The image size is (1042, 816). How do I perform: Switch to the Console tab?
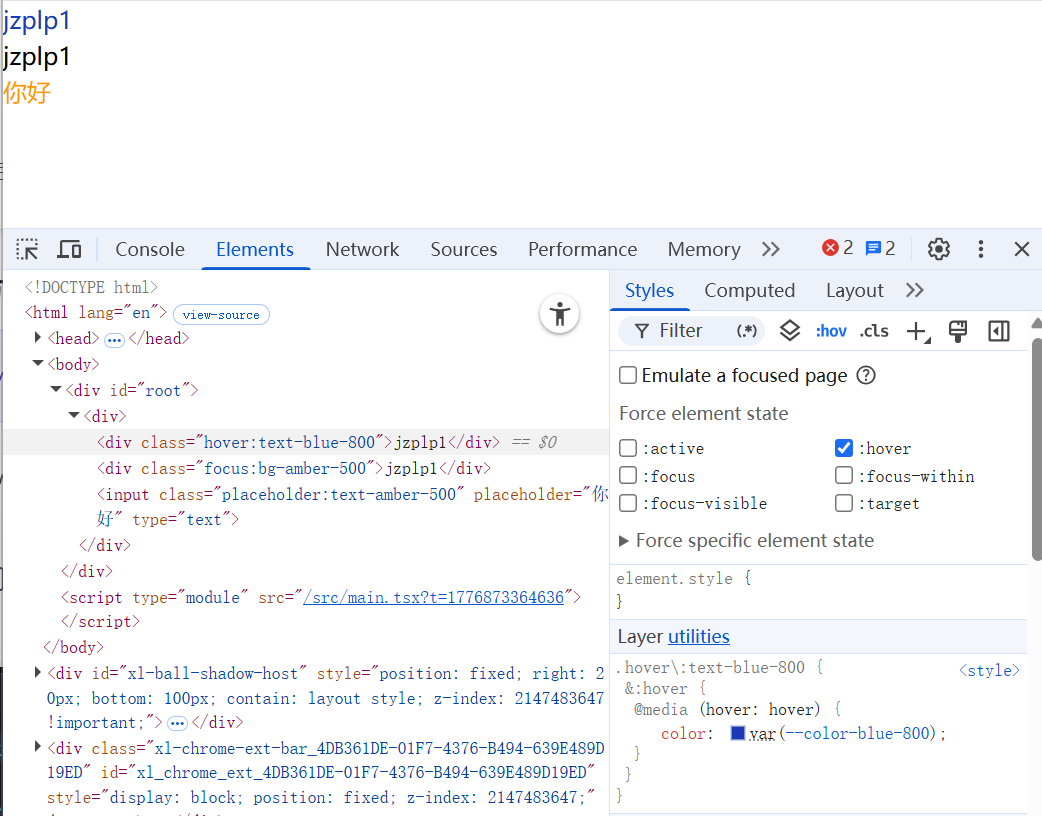tap(150, 249)
